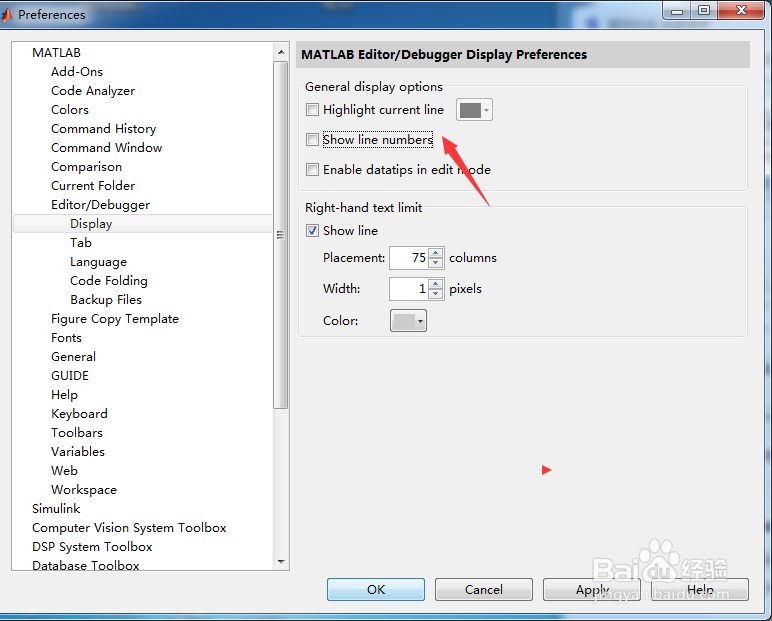
Task: Select Language preferences
Action: 98,262
